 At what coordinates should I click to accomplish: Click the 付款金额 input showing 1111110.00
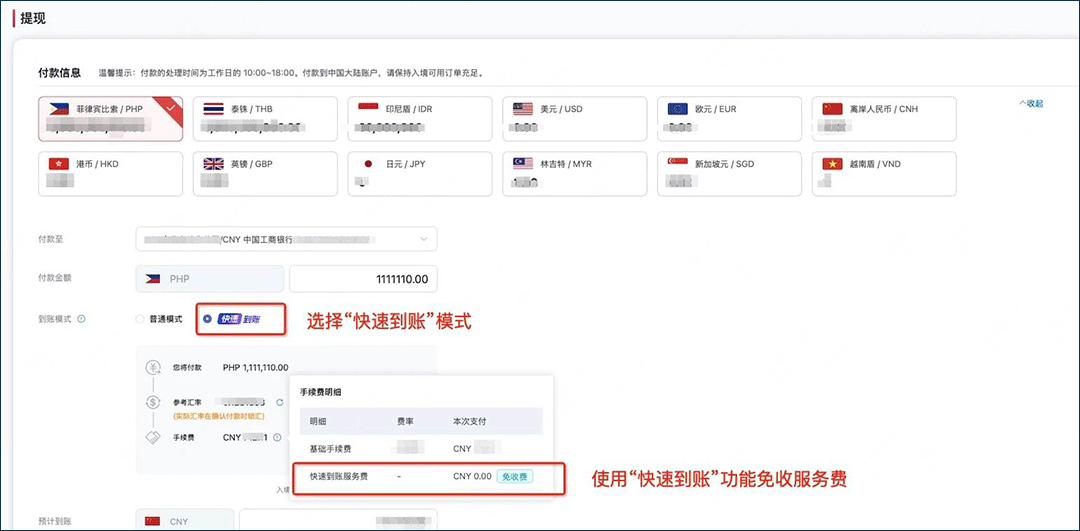(363, 279)
